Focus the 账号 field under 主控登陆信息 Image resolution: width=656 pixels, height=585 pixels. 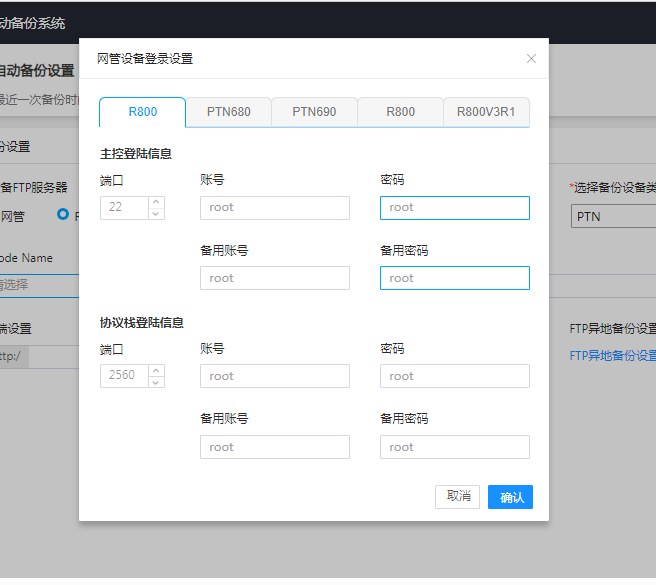(x=274, y=208)
